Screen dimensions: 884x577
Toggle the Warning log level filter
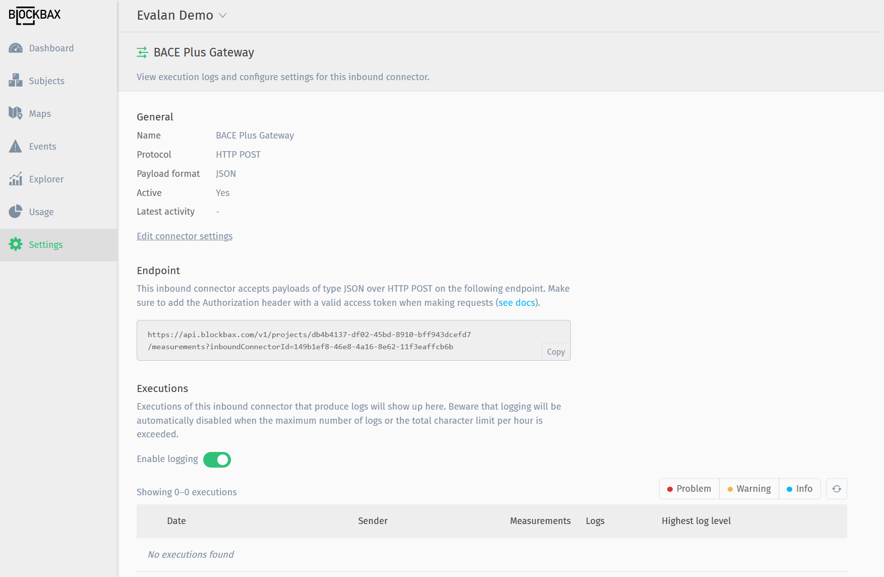click(x=748, y=488)
